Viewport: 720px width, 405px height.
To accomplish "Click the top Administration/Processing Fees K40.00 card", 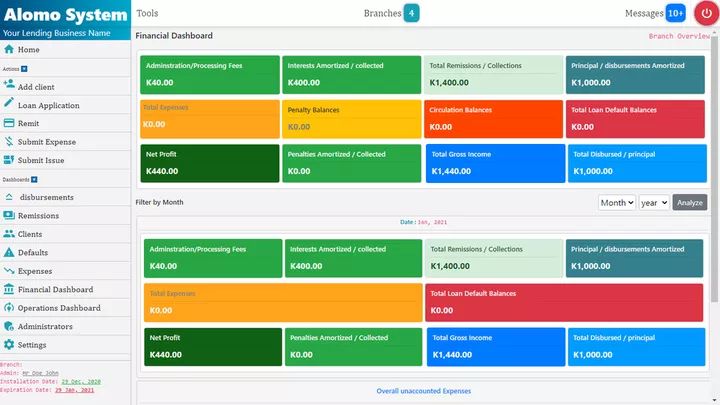I will (x=210, y=75).
